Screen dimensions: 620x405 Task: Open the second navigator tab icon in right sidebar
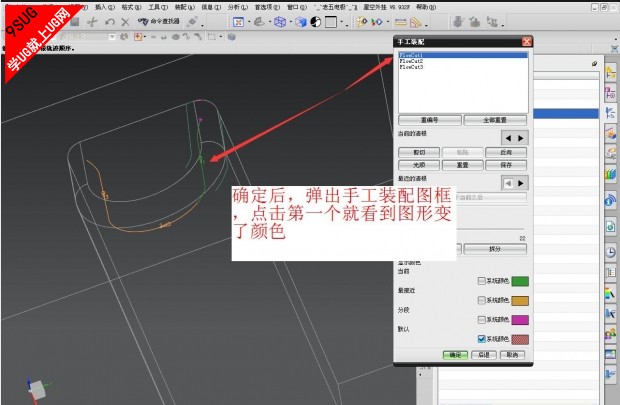(x=610, y=93)
